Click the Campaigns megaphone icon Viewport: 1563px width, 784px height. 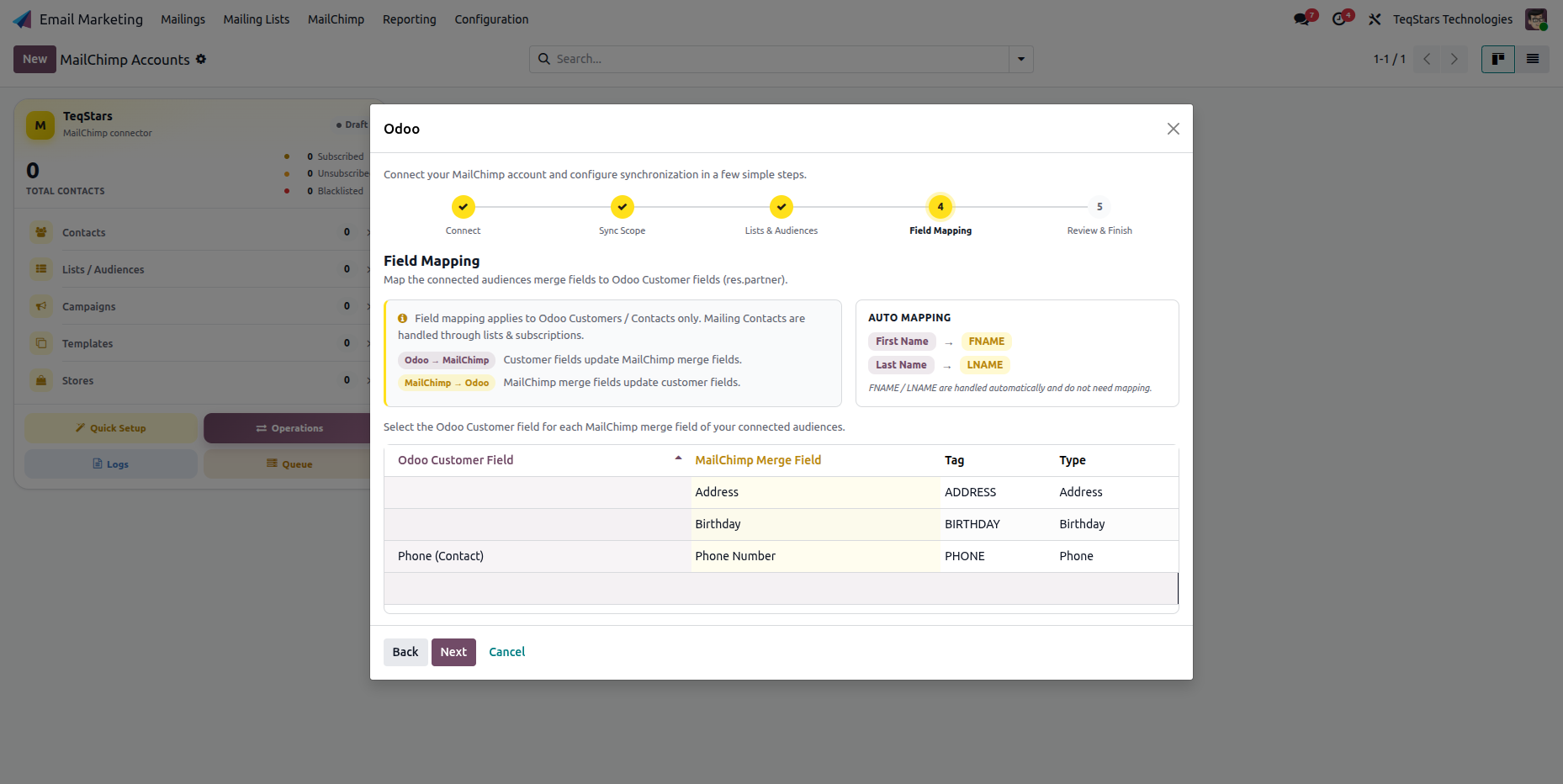[41, 306]
